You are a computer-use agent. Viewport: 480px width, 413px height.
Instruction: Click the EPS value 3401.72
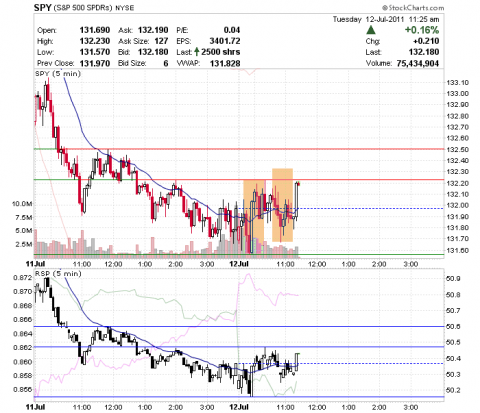(x=225, y=41)
